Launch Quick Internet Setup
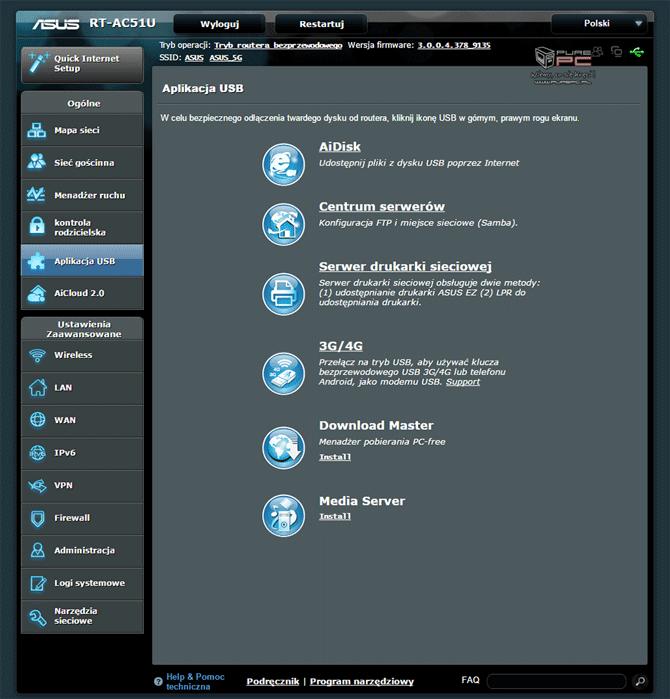 tap(81, 64)
